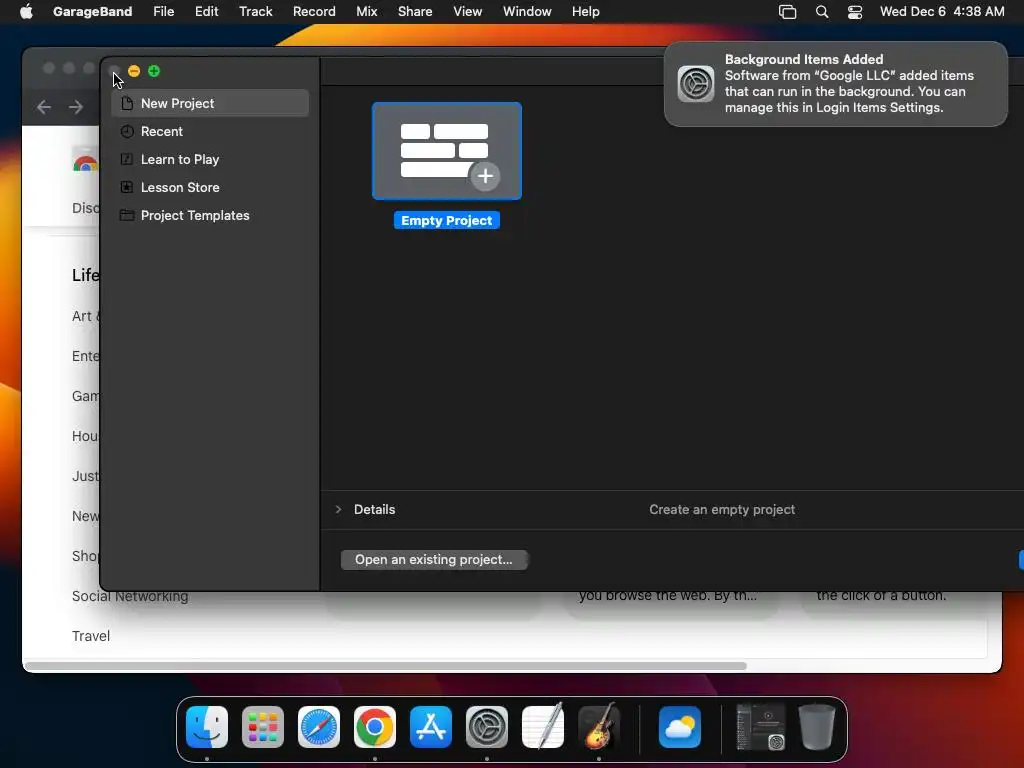The image size is (1024, 768).
Task: Open Learn to Play section
Action: click(210, 159)
